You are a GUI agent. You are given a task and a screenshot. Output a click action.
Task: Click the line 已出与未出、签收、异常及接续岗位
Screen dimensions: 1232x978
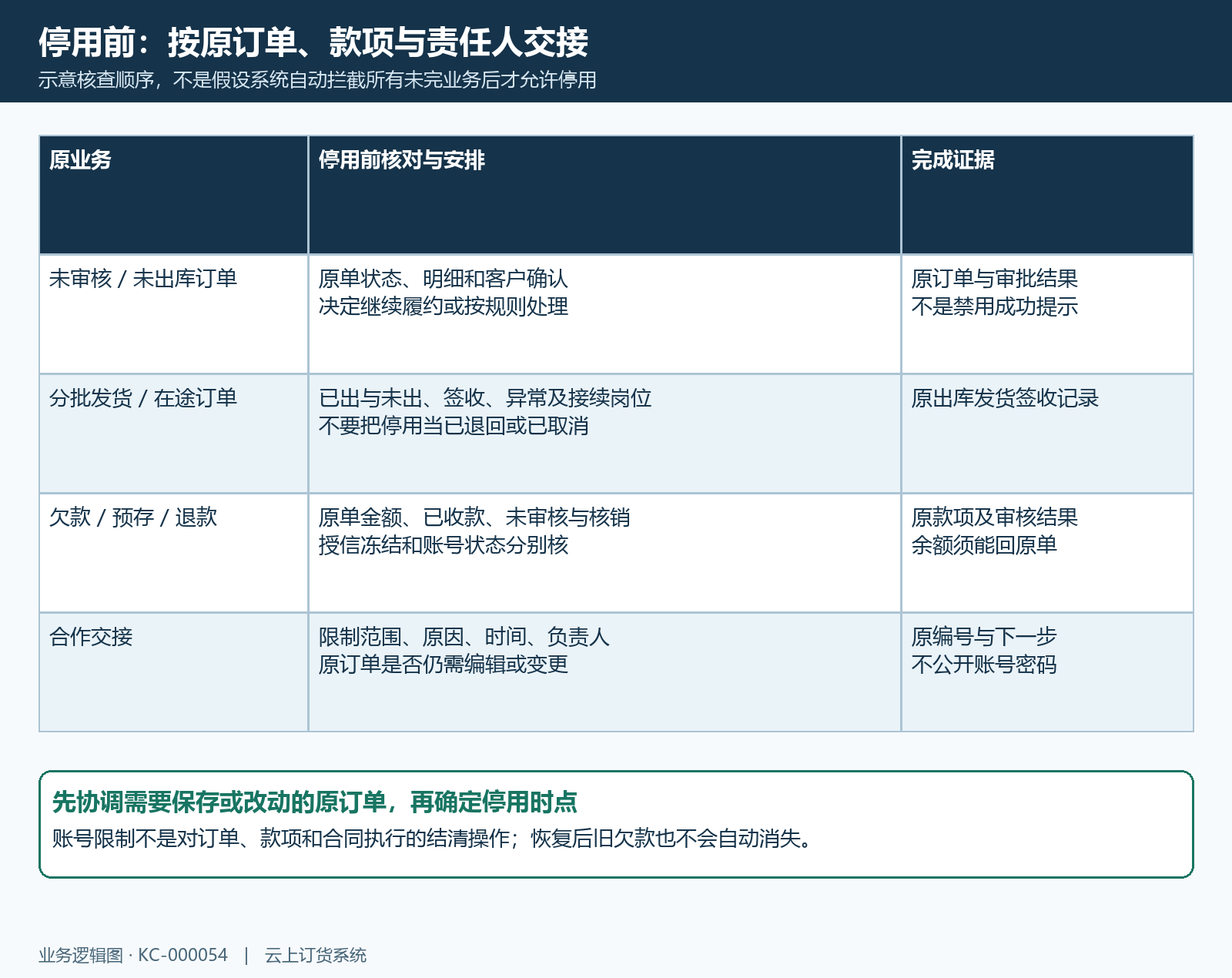click(485, 398)
